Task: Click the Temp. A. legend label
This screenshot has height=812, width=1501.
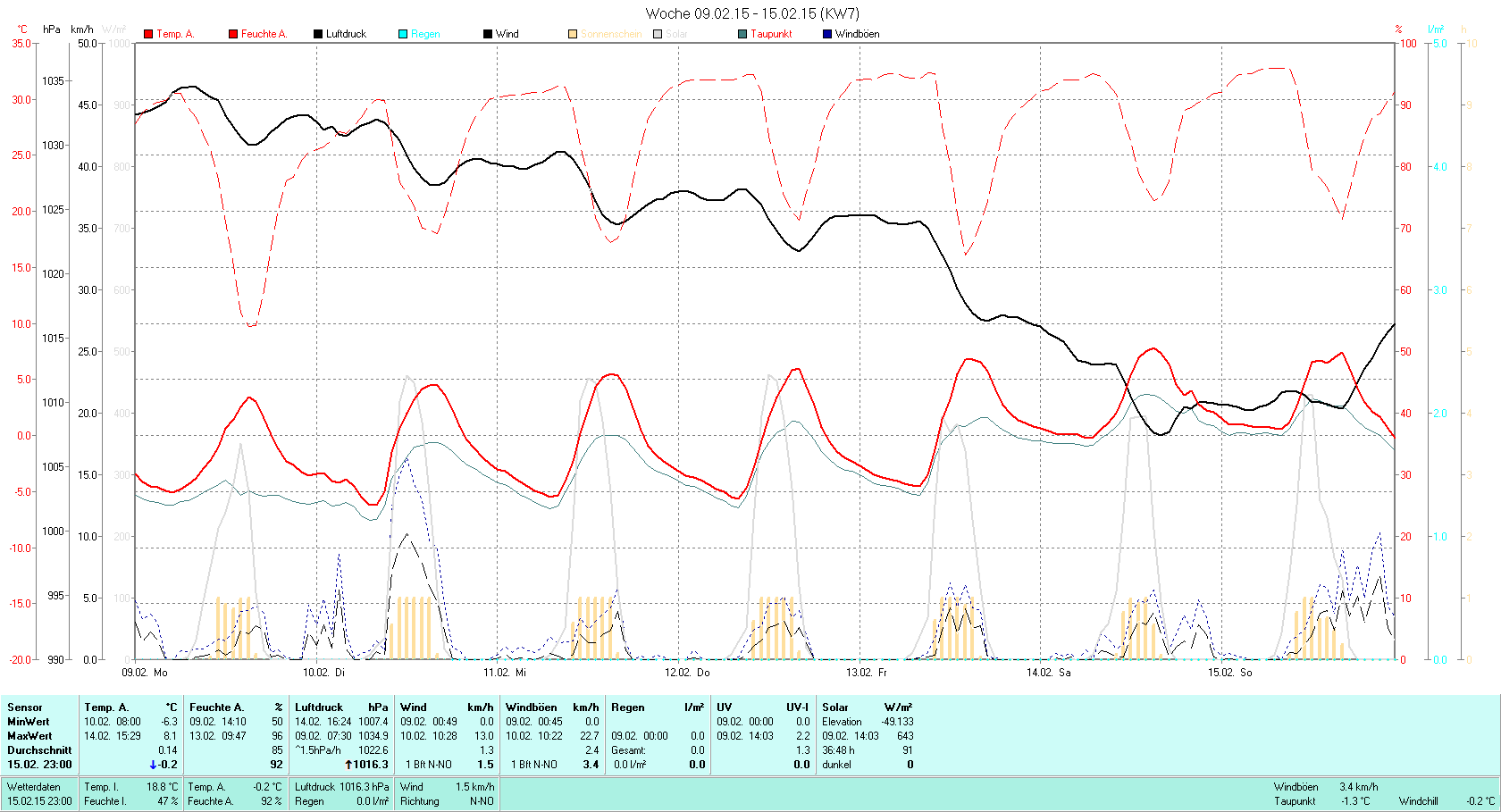Action: (x=175, y=34)
